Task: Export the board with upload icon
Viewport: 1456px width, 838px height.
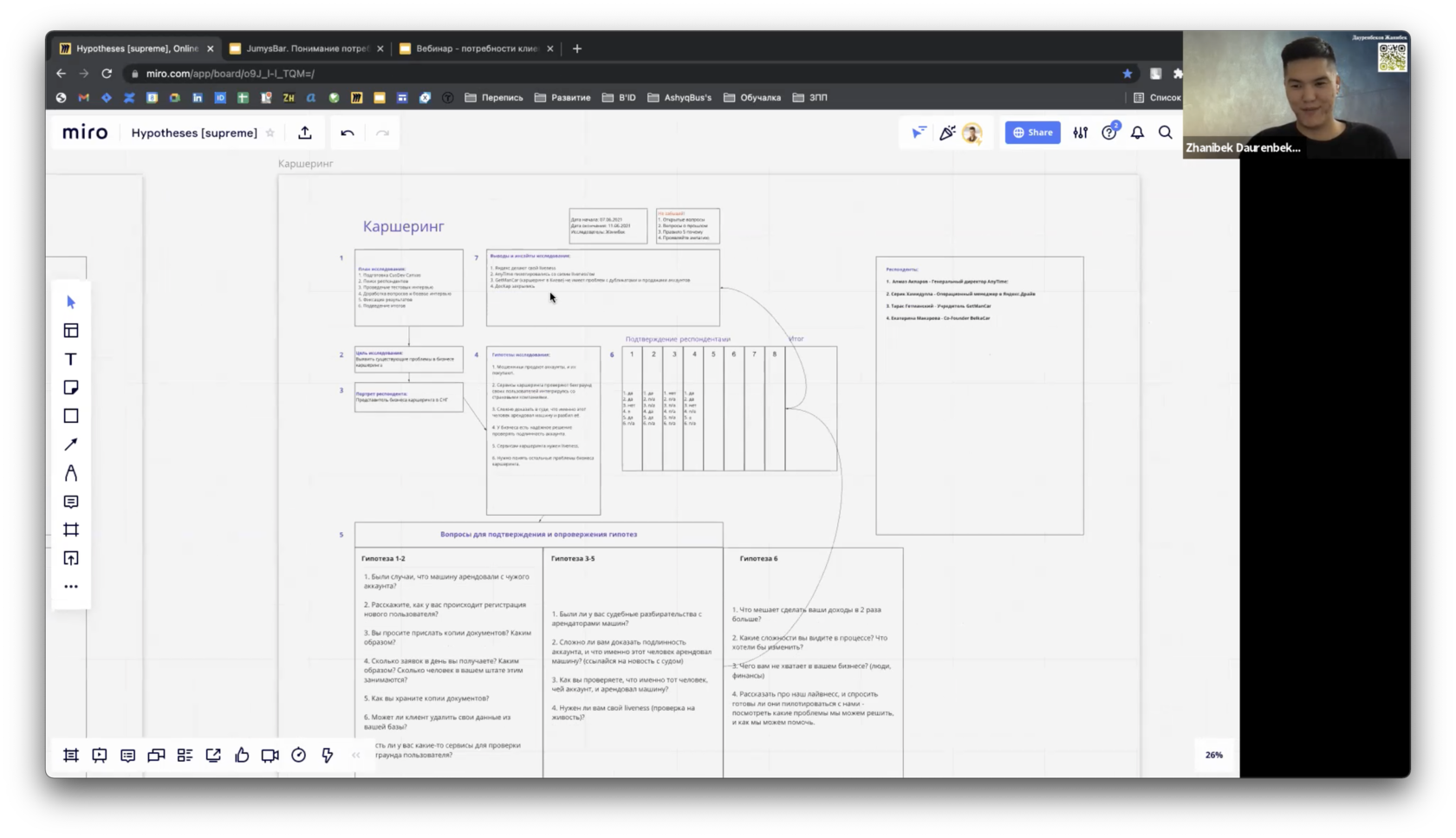Action: pos(305,133)
